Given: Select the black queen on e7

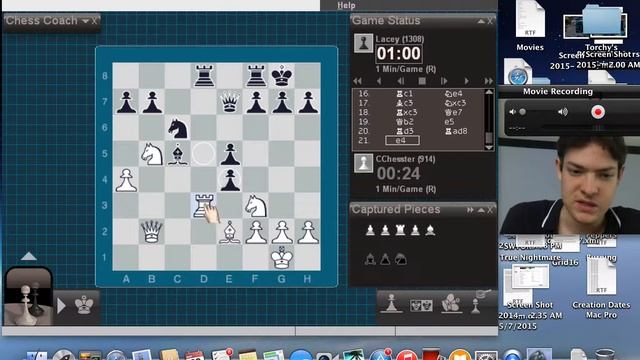Looking at the screenshot, I should (x=229, y=102).
